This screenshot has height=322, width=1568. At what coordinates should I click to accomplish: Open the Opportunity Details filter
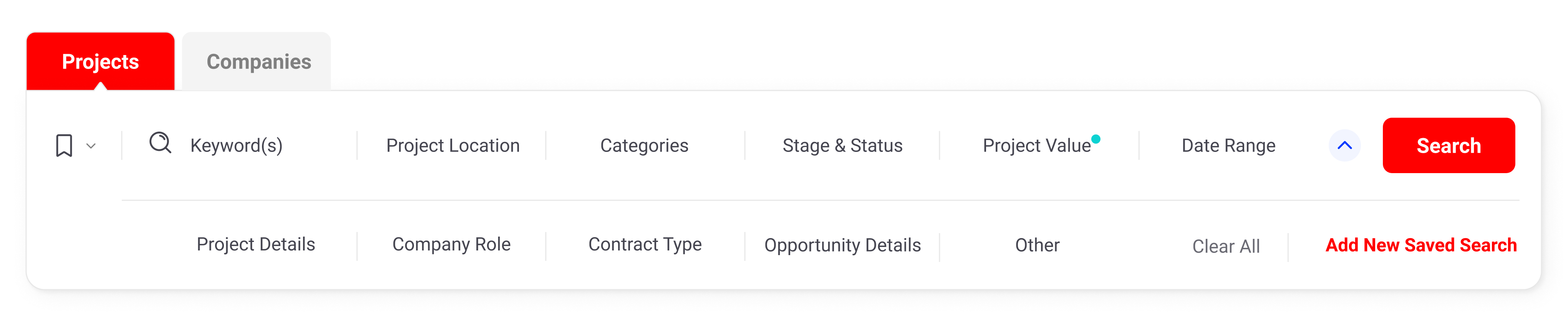pyautogui.click(x=842, y=245)
